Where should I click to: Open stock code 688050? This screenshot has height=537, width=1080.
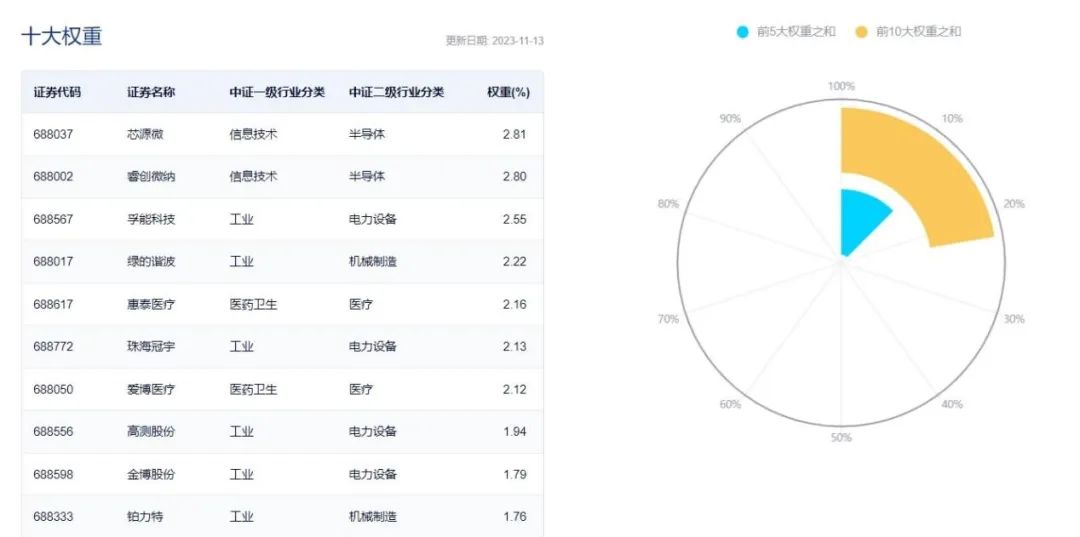53,389
